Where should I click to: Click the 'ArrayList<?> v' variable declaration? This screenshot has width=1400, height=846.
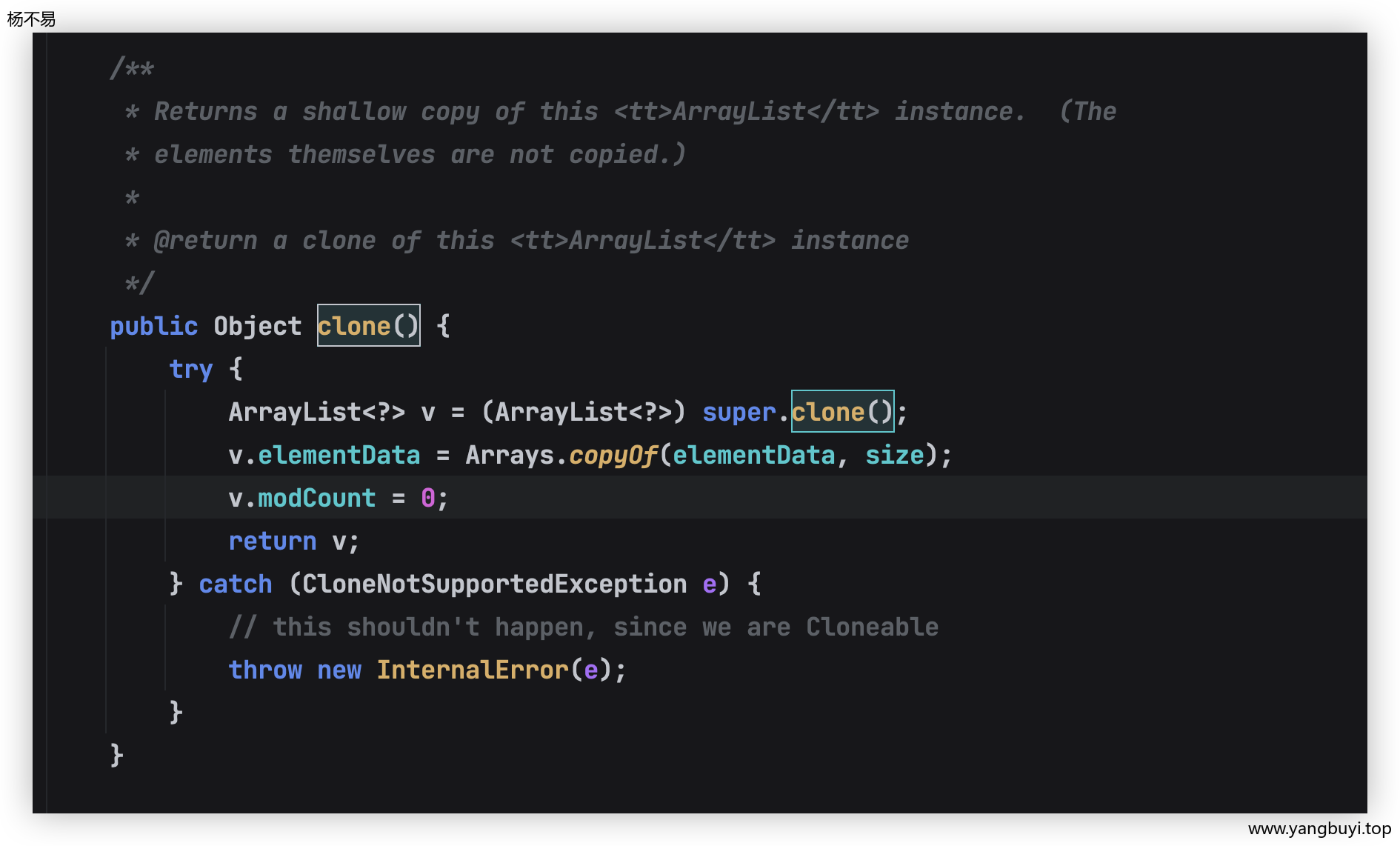[x=332, y=411]
